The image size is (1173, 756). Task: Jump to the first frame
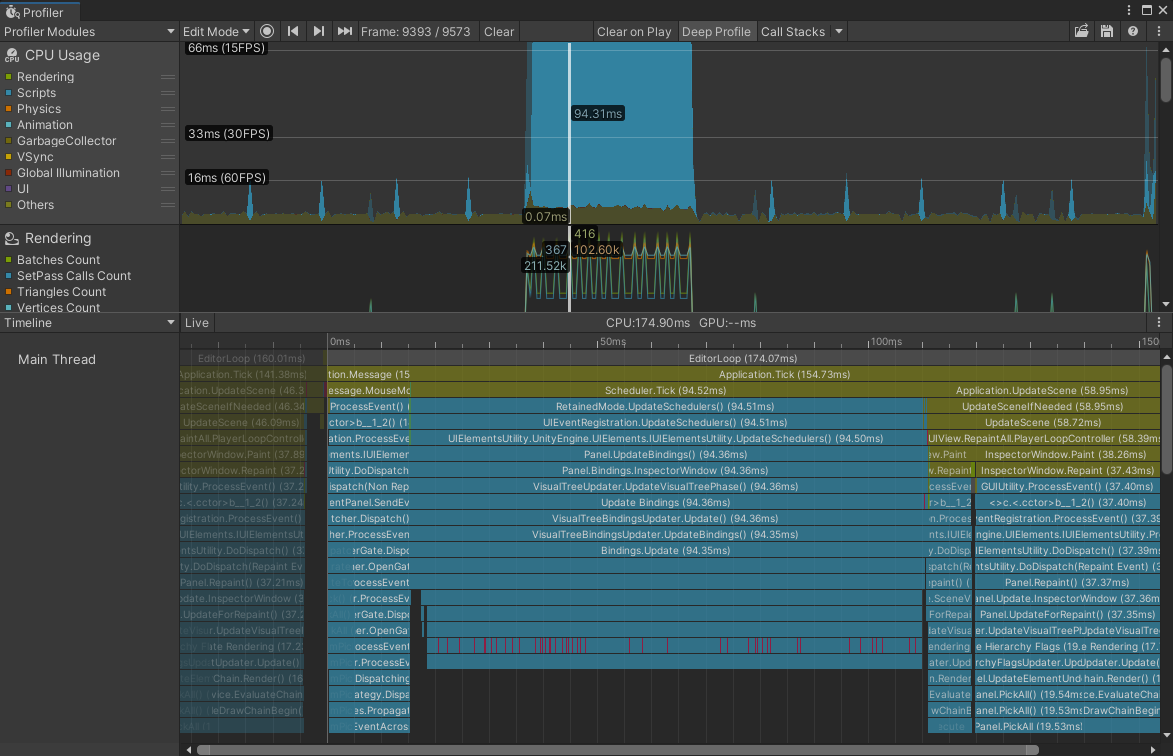[x=292, y=31]
